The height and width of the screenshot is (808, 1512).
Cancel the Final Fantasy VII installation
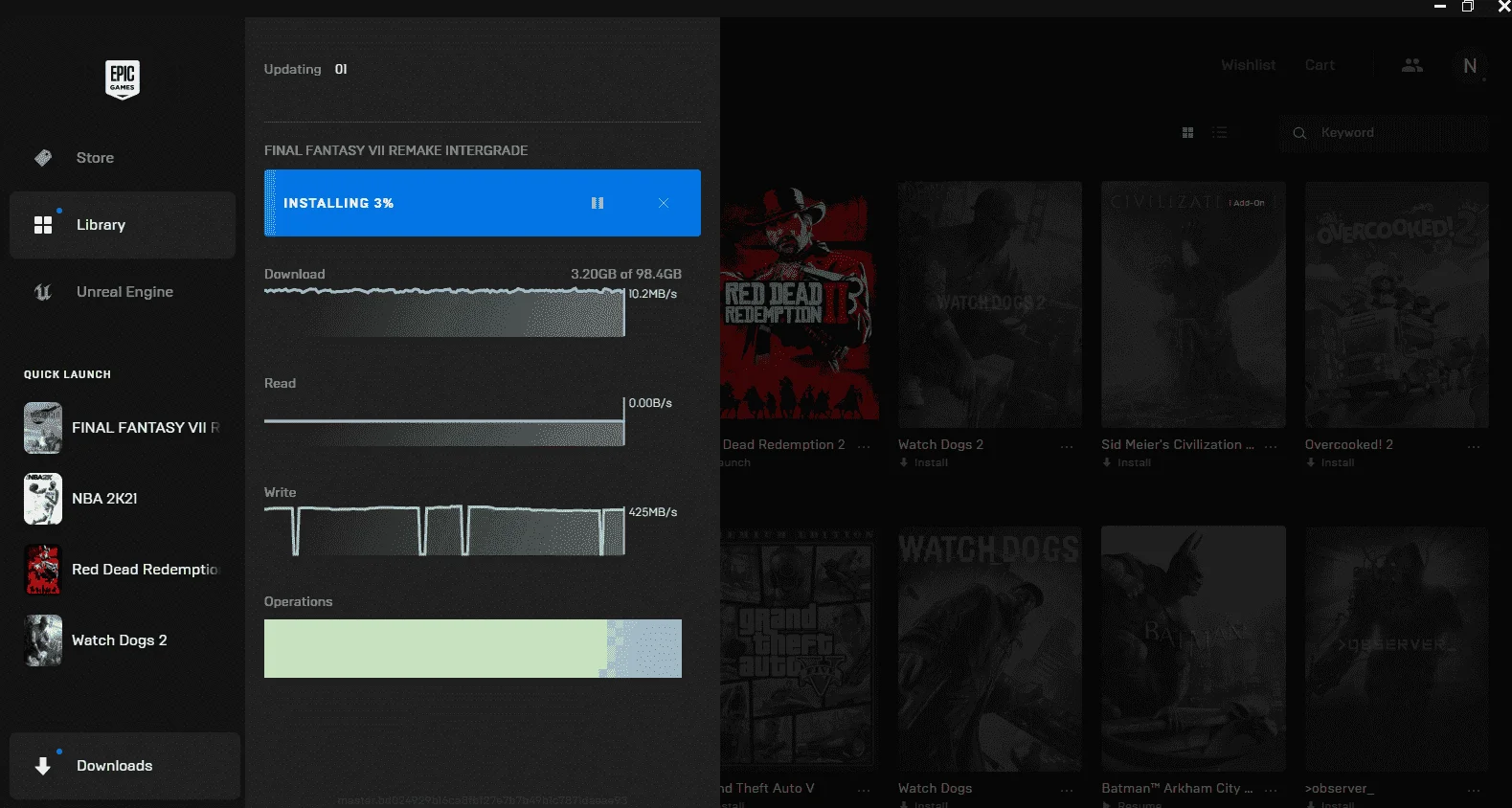pos(664,203)
